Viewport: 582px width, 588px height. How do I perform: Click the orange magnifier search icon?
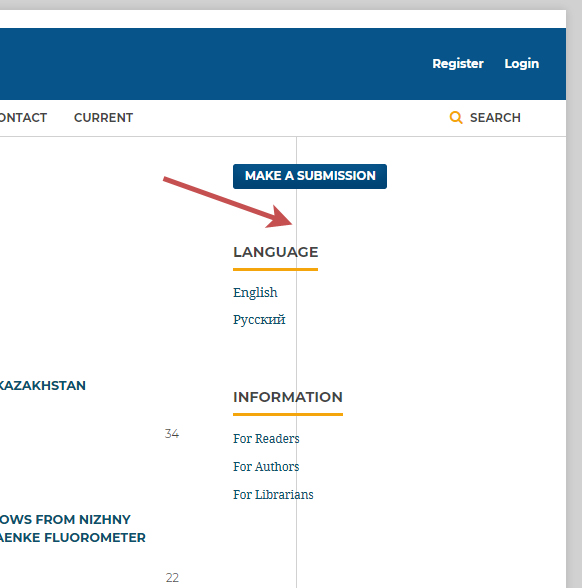(456, 117)
